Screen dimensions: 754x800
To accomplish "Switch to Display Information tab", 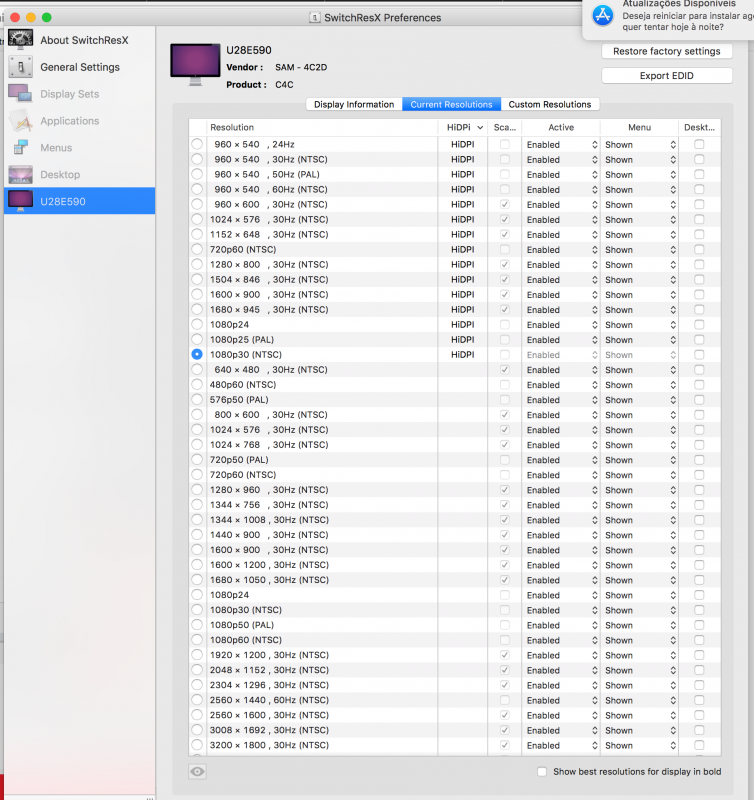I will pyautogui.click(x=354, y=104).
